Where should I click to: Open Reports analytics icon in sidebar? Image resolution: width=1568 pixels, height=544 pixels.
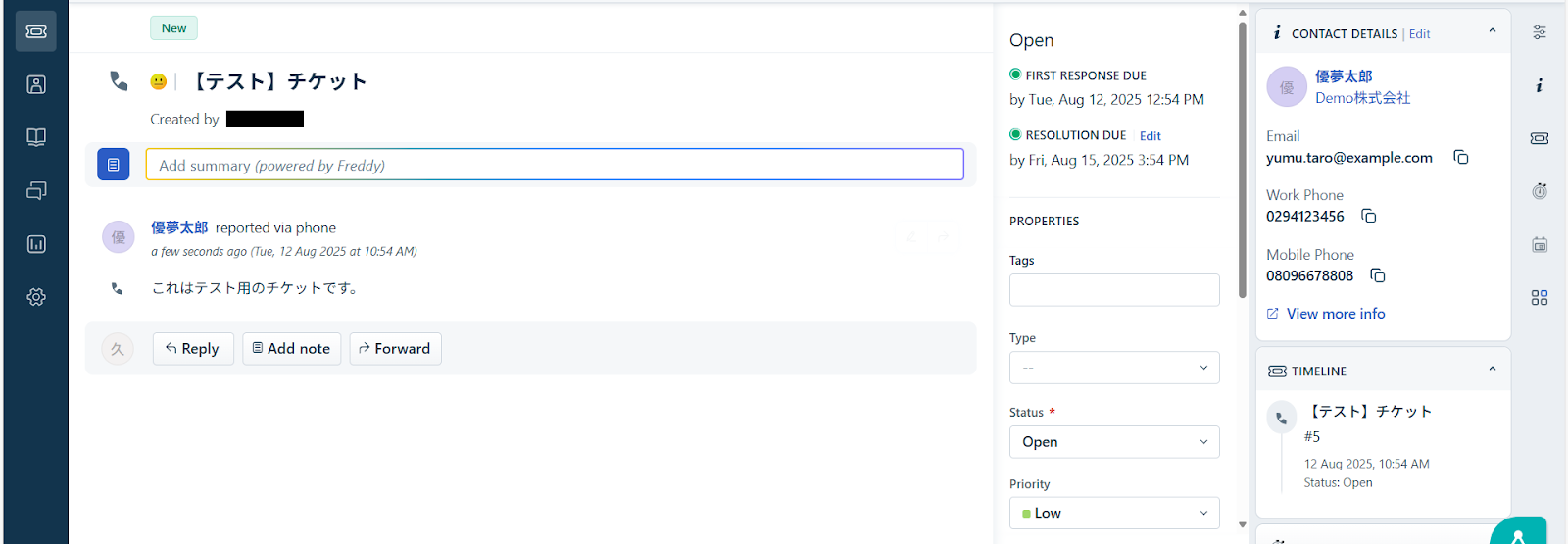pyautogui.click(x=36, y=244)
